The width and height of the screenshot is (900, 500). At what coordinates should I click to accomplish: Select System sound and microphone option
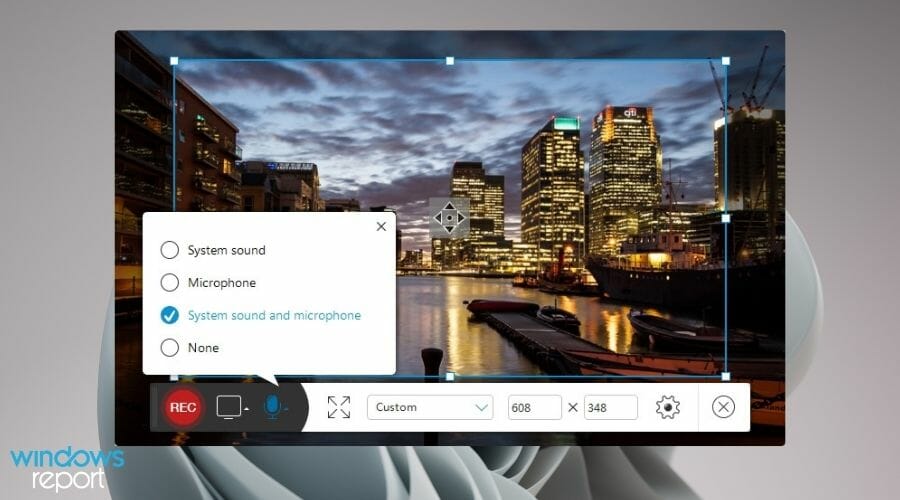(169, 315)
